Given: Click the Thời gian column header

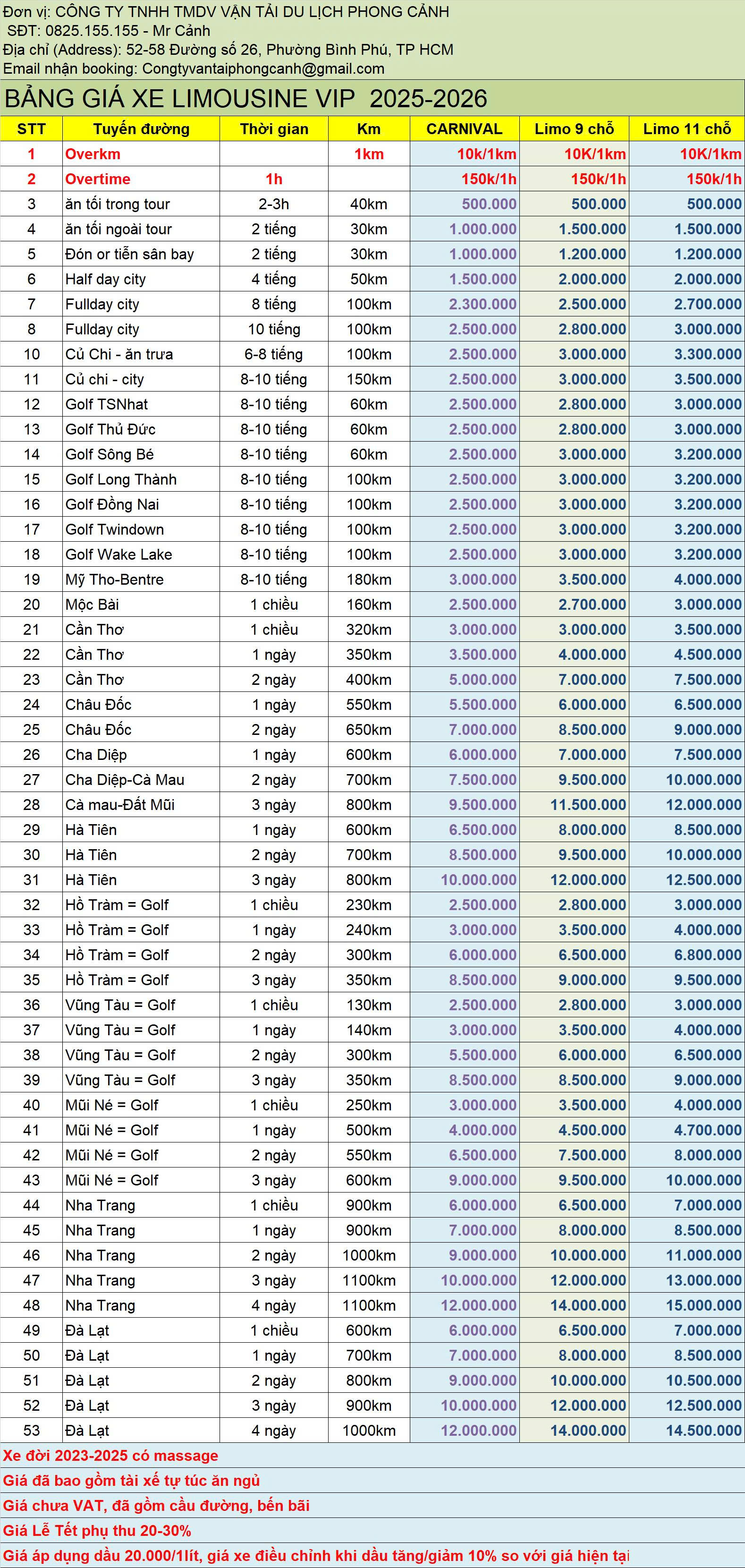Looking at the screenshot, I should click(x=274, y=129).
